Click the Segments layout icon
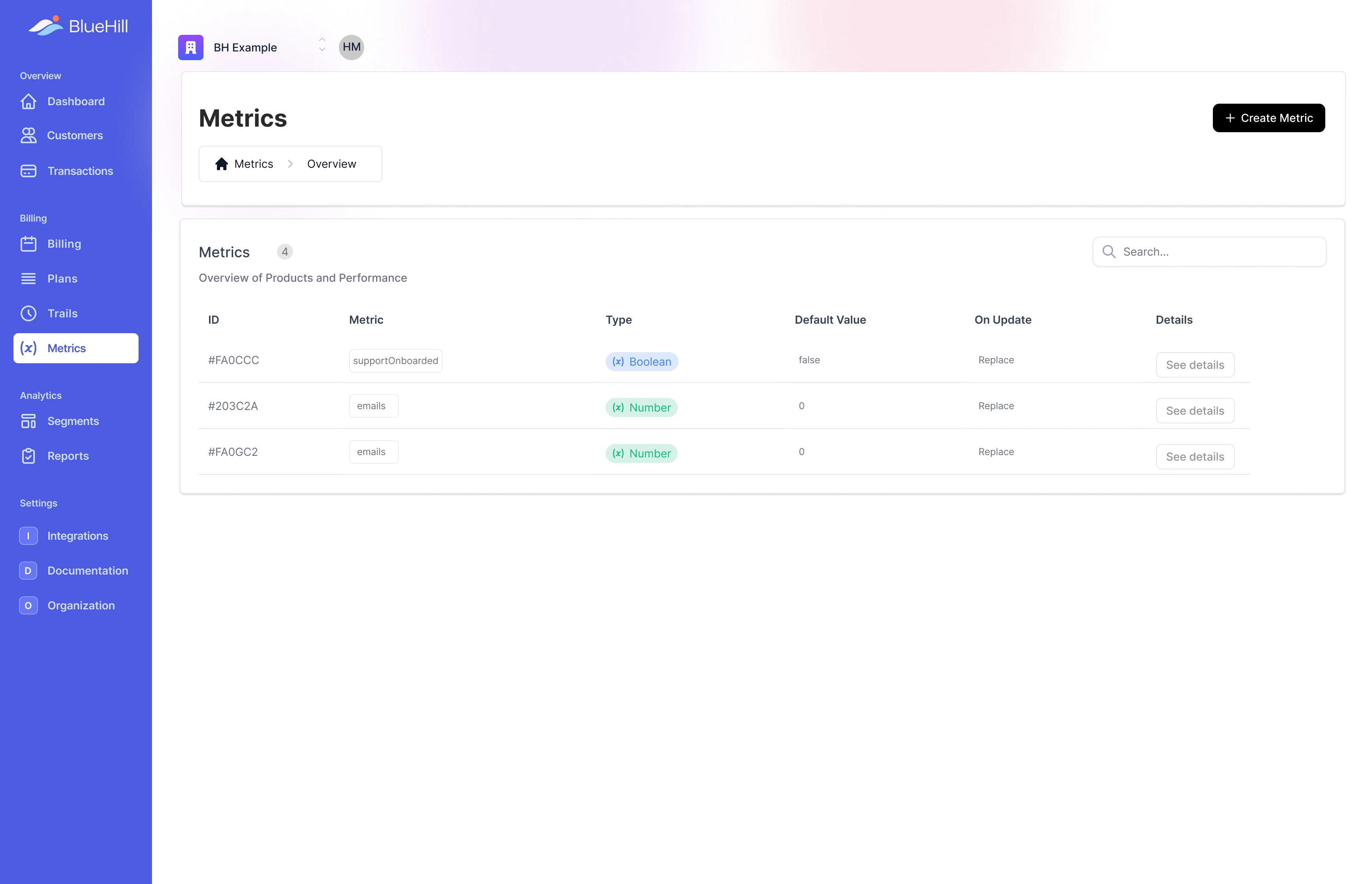Image resolution: width=1372 pixels, height=884 pixels. tap(28, 421)
